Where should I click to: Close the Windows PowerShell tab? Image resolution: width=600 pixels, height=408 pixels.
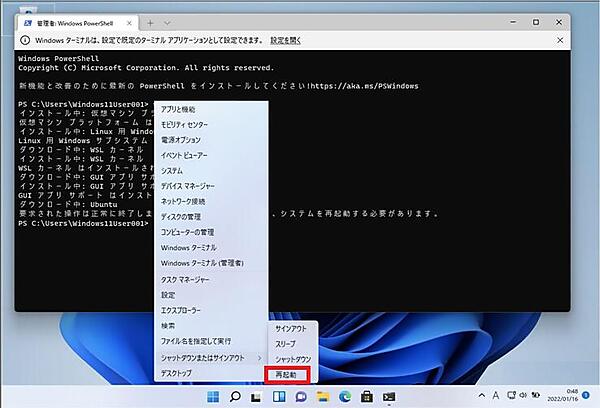[129, 23]
